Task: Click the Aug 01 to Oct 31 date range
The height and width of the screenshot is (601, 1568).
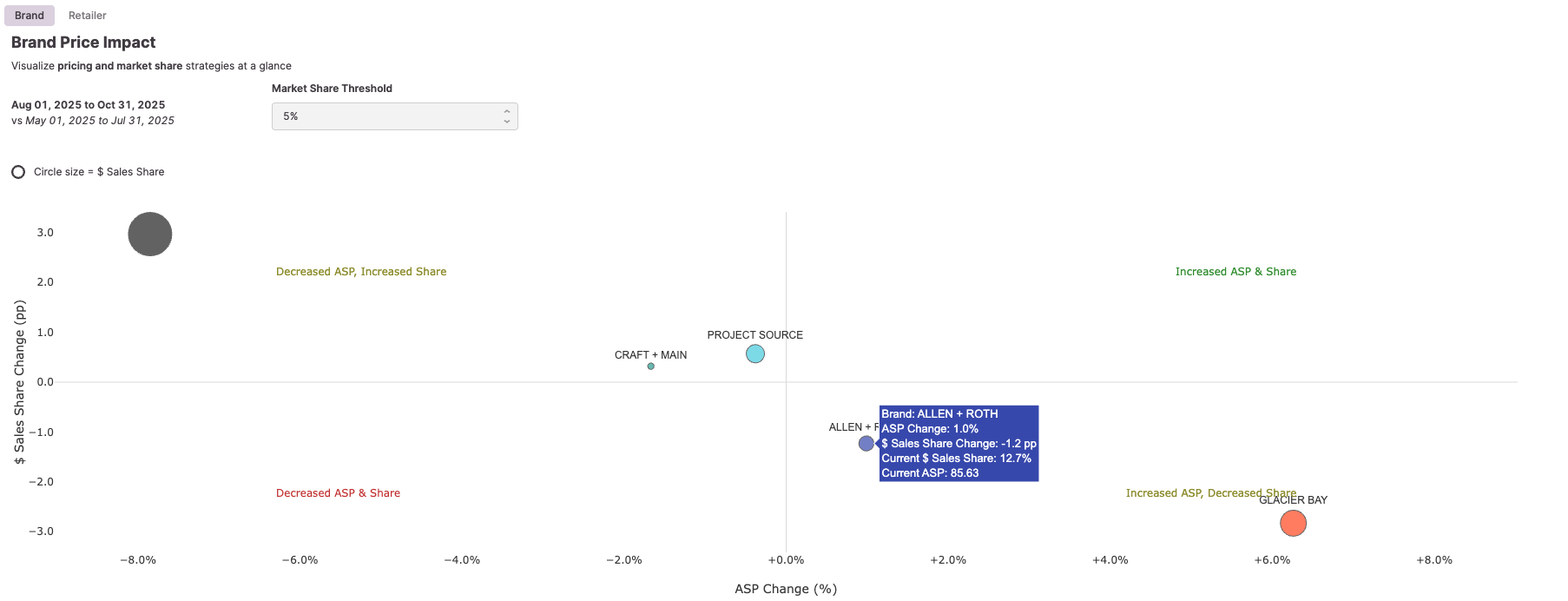Action: 88,105
